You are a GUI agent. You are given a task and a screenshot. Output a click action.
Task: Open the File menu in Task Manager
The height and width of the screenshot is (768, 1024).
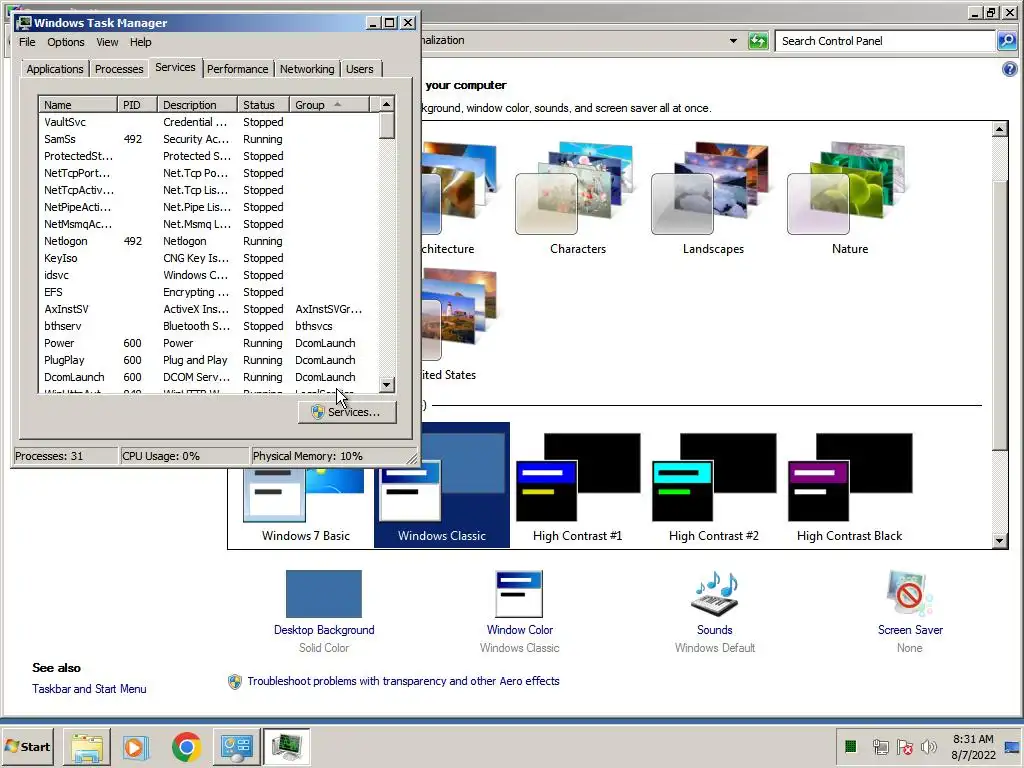(x=27, y=42)
